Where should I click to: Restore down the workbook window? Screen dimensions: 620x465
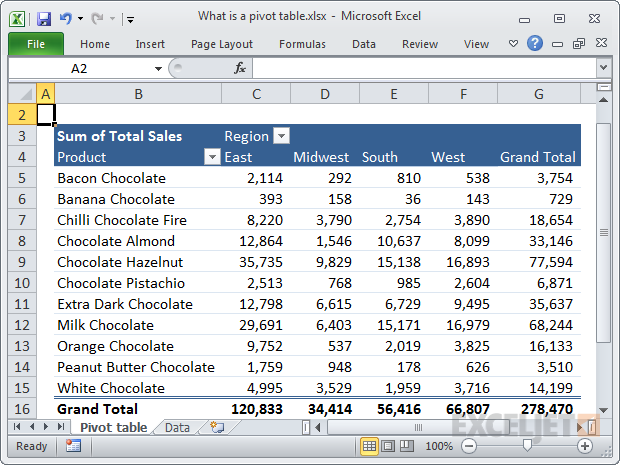(x=579, y=43)
